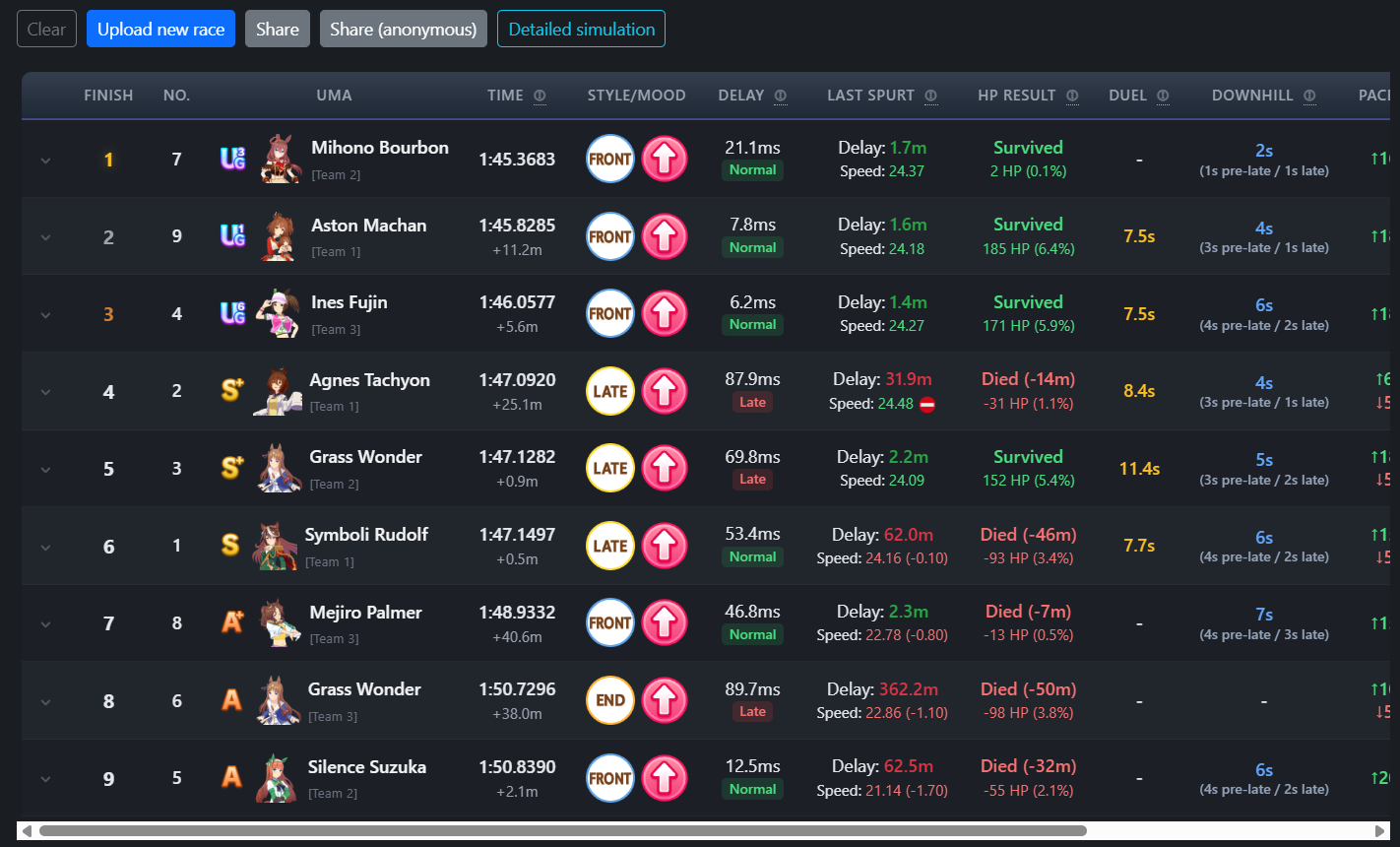
Task: Expand the Mihono Bourbon row chevron
Action: point(45,161)
